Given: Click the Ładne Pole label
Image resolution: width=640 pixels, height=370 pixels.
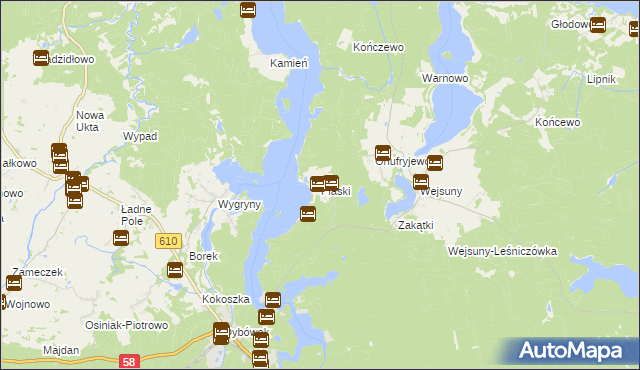Looking at the screenshot, I should [136, 215].
